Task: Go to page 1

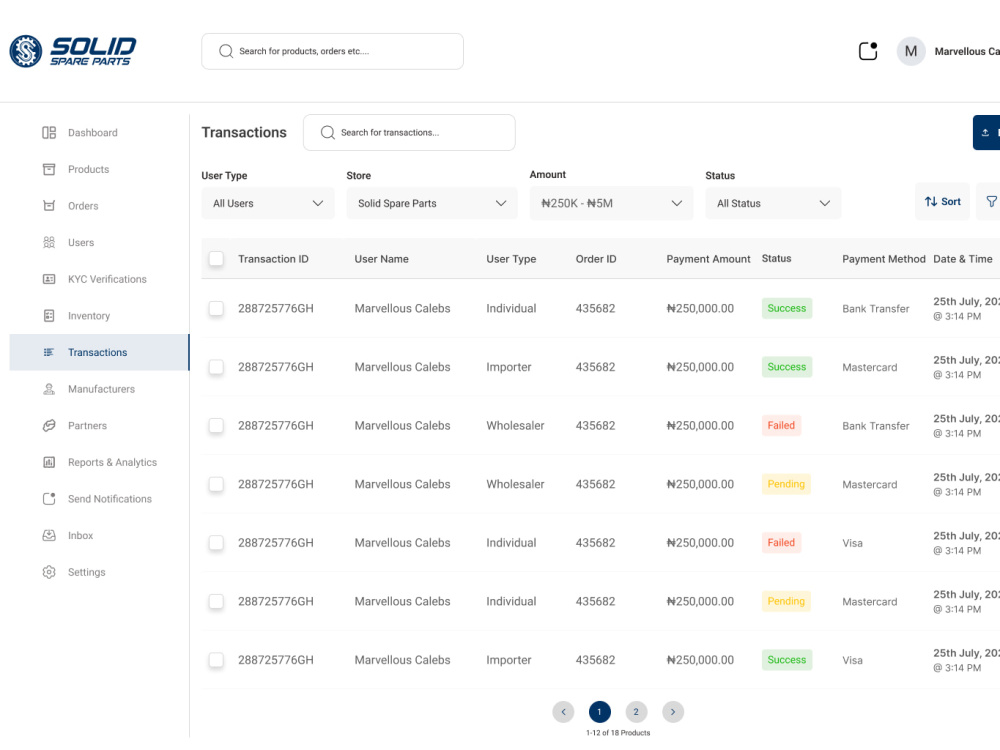Action: pos(599,712)
